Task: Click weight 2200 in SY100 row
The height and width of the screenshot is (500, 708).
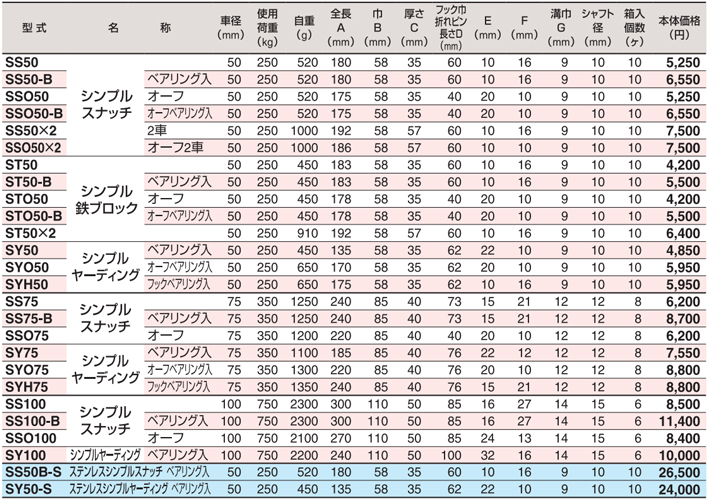Action: tap(304, 456)
